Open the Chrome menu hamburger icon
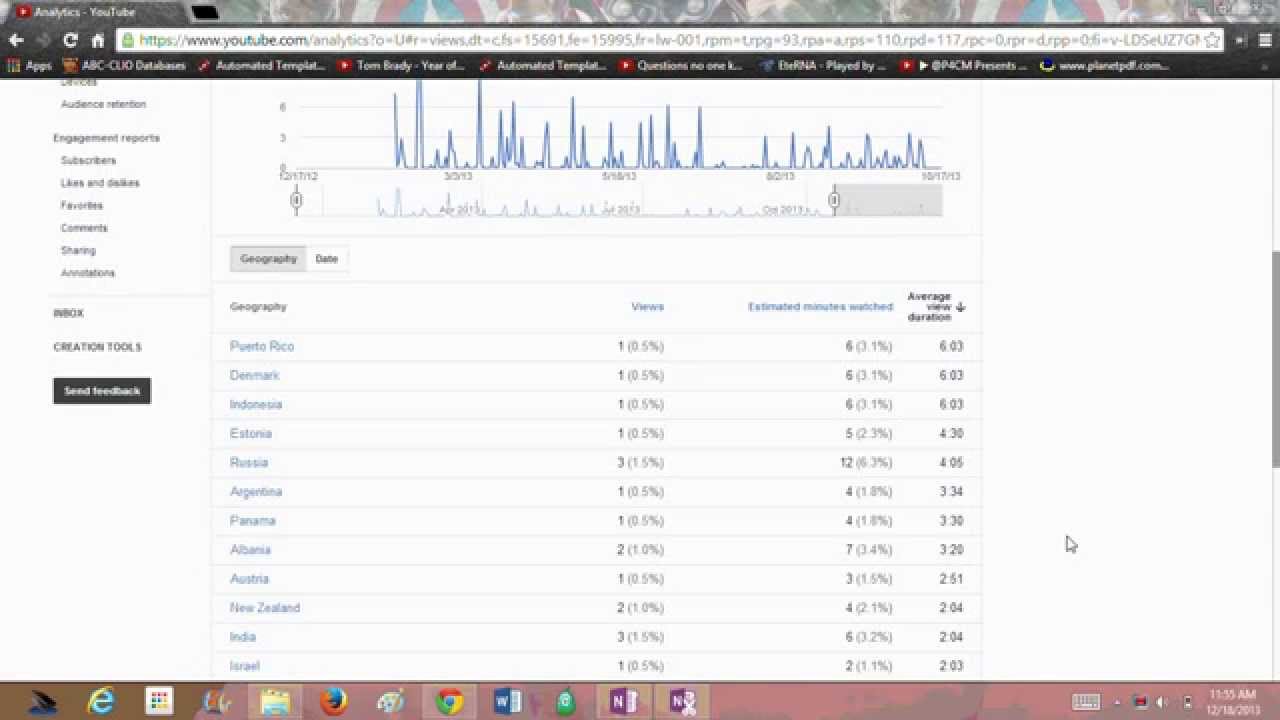 coord(1264,40)
